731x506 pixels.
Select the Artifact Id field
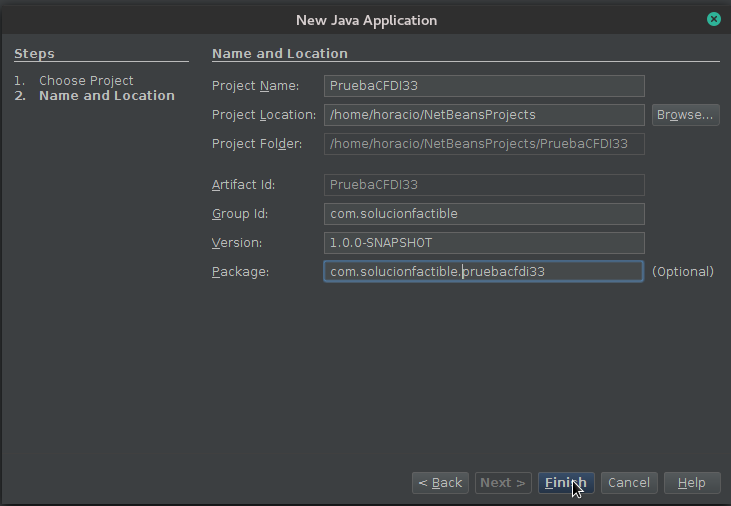[484, 185]
